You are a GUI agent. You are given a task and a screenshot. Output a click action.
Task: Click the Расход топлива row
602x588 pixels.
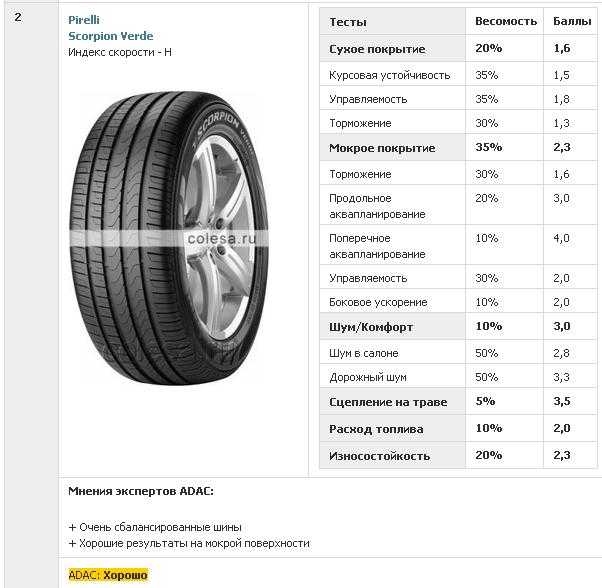[x=458, y=428]
